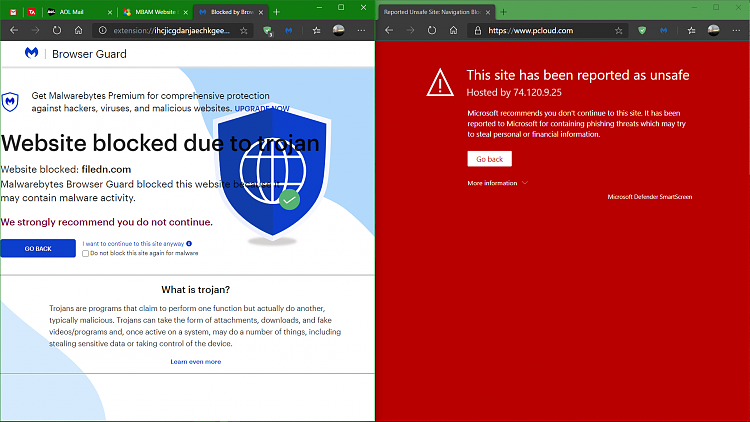The image size is (750, 422).
Task: Select the Blocked by Browser Guard tab
Action: (x=231, y=12)
